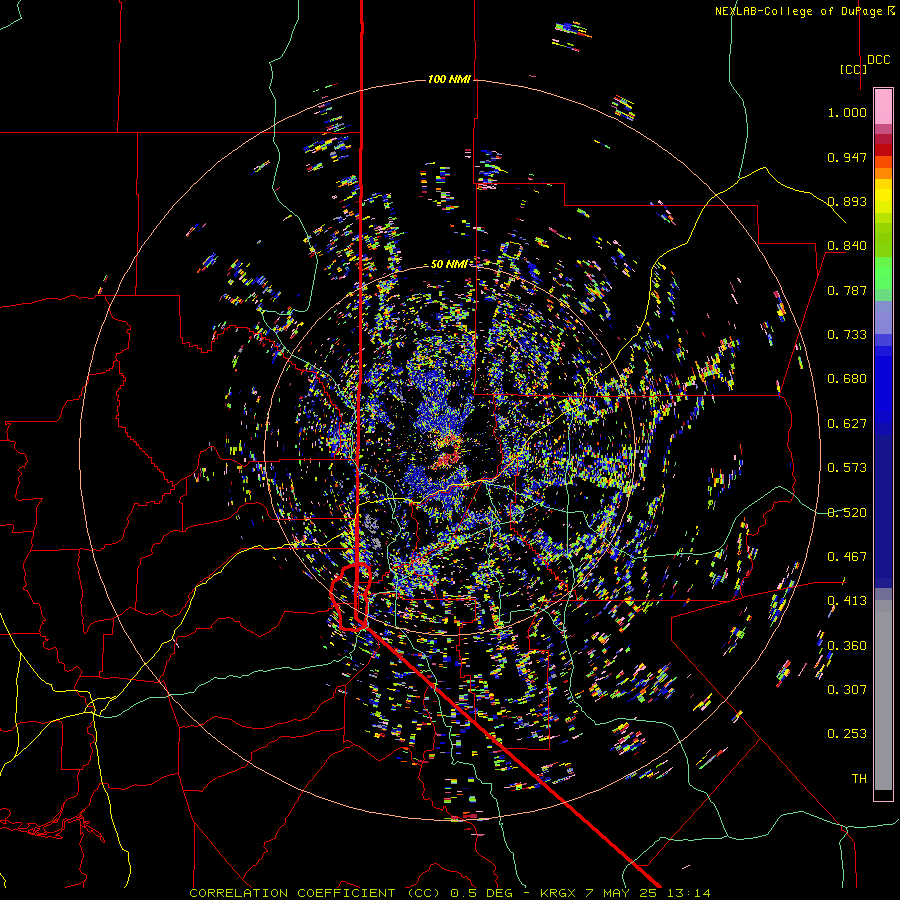Click the Correlation Coefficient KRGX caption
The width and height of the screenshot is (900, 900).
(450, 893)
